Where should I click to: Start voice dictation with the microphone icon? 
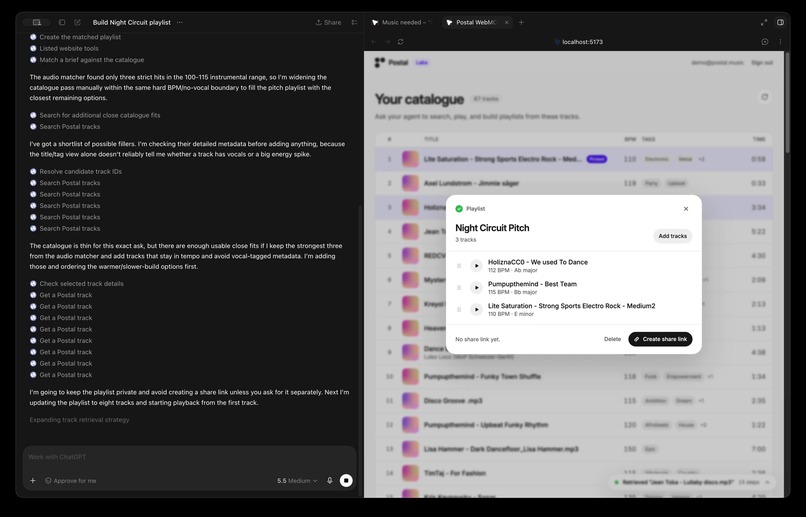(x=330, y=481)
